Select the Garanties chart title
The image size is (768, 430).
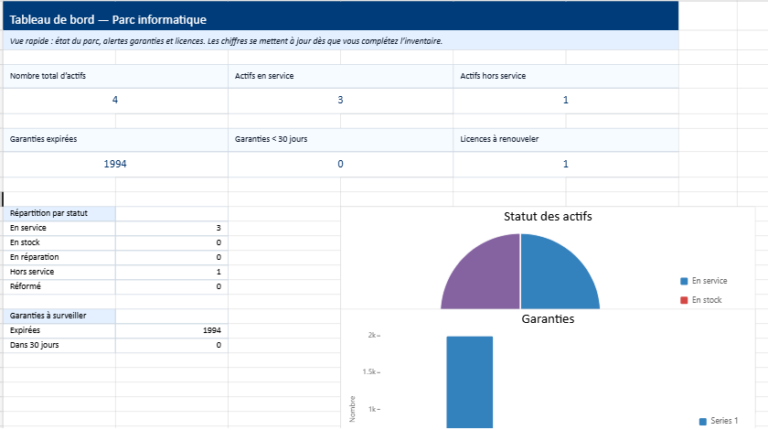[548, 319]
